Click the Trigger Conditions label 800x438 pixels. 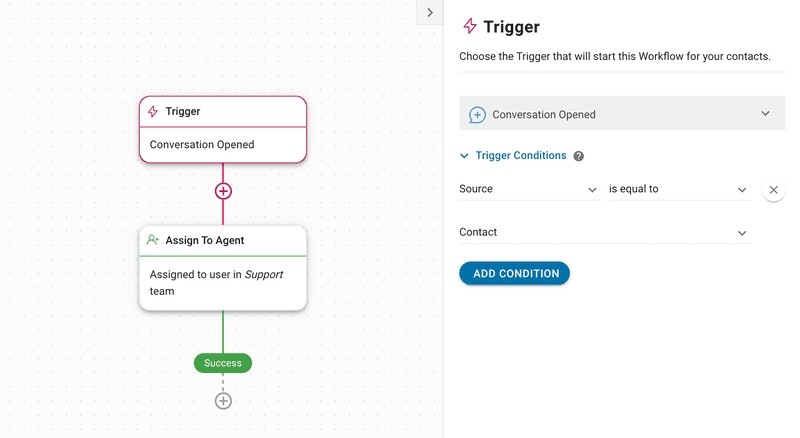click(x=520, y=156)
